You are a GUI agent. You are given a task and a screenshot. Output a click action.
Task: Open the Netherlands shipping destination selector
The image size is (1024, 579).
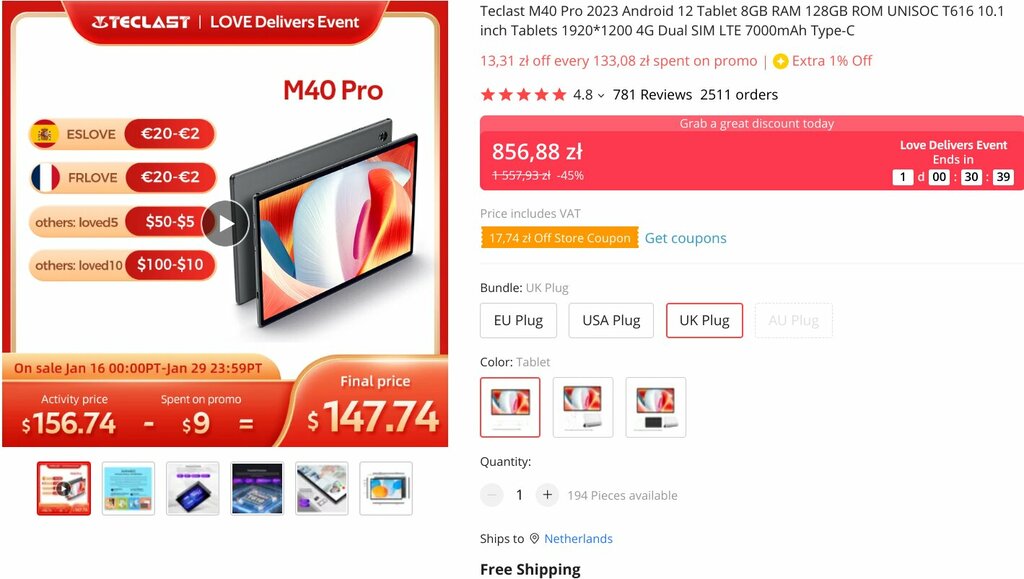pos(579,539)
